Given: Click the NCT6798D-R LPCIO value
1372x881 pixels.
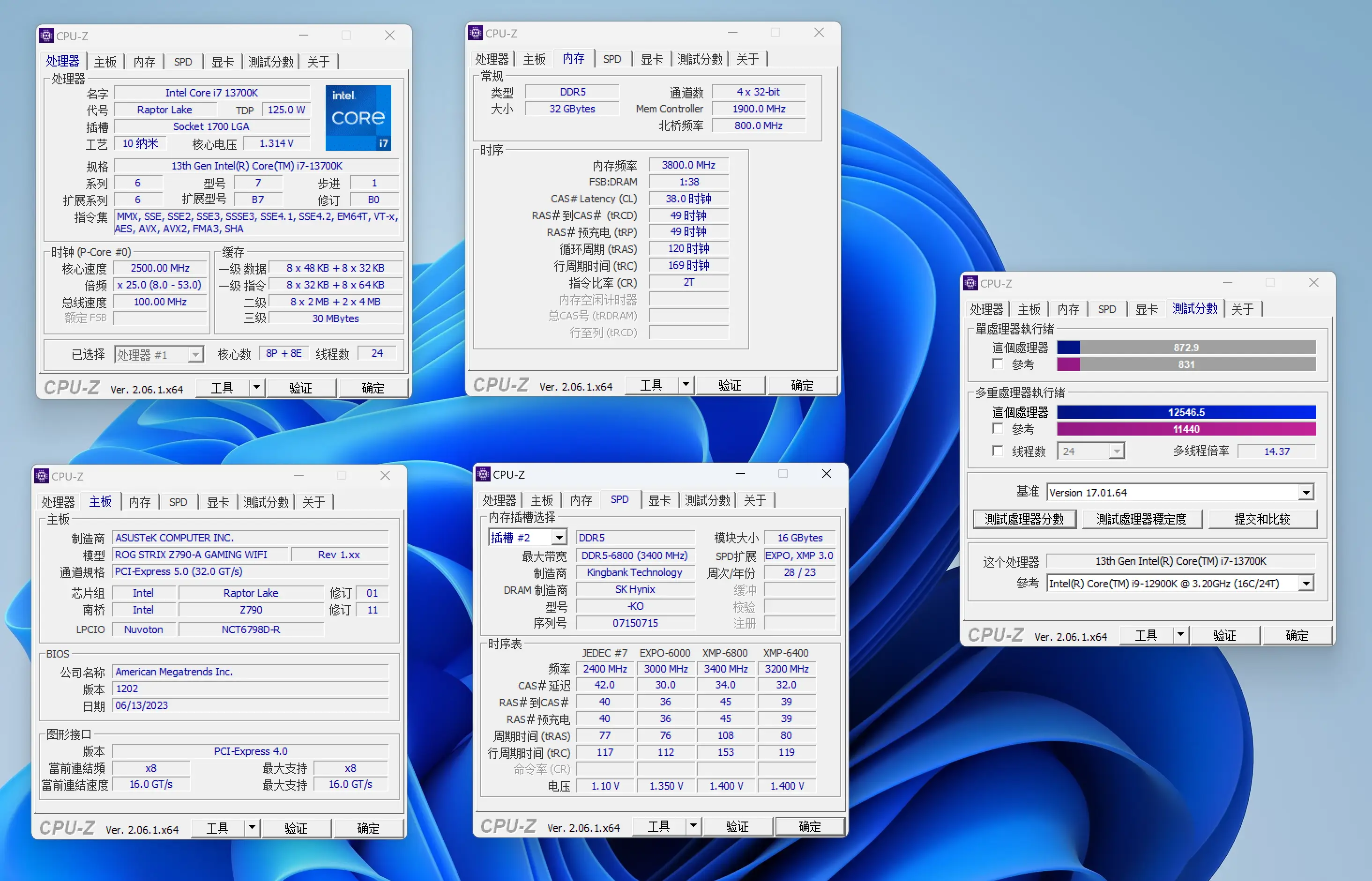Looking at the screenshot, I should pos(251,629).
